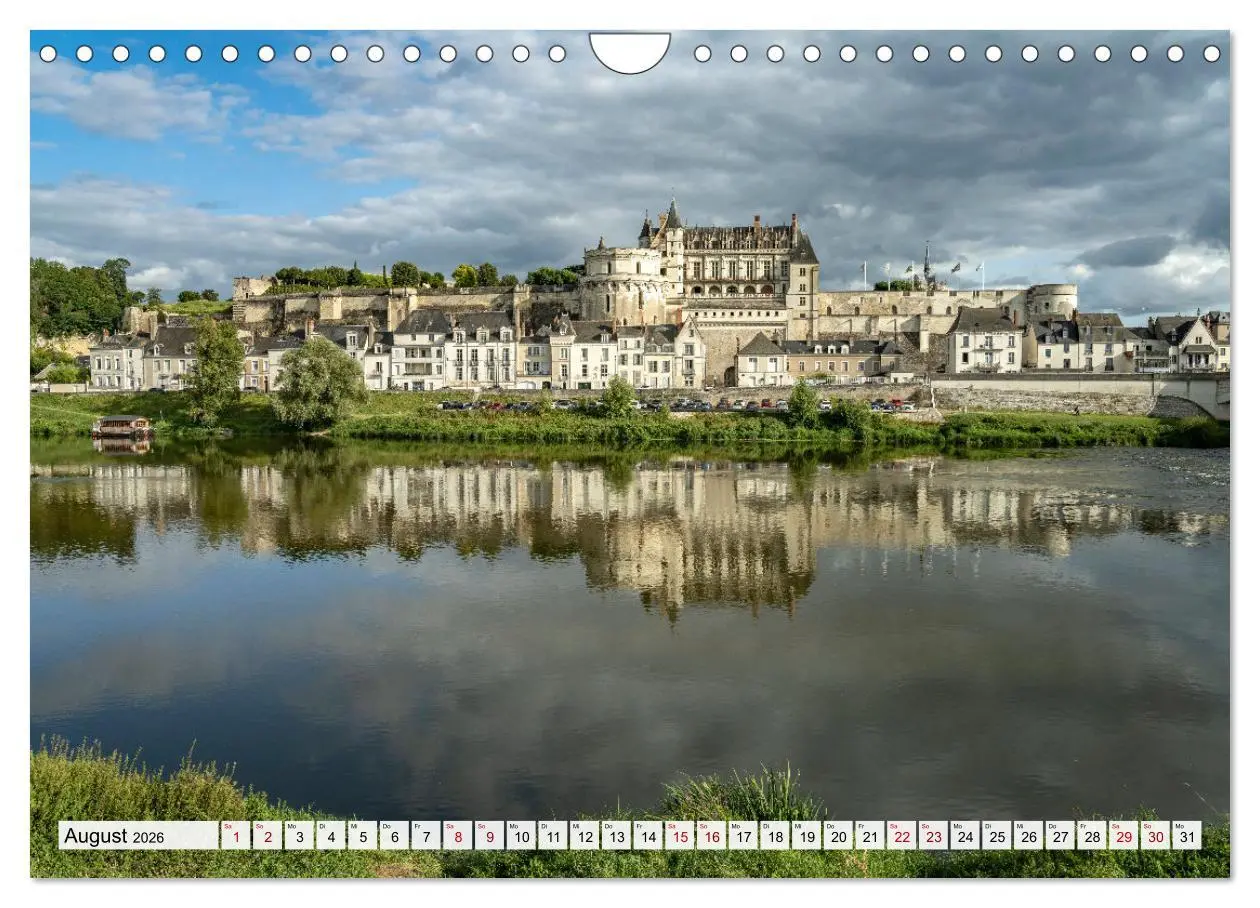
Task: Click the red Sunday 23 date box
Action: point(933,836)
